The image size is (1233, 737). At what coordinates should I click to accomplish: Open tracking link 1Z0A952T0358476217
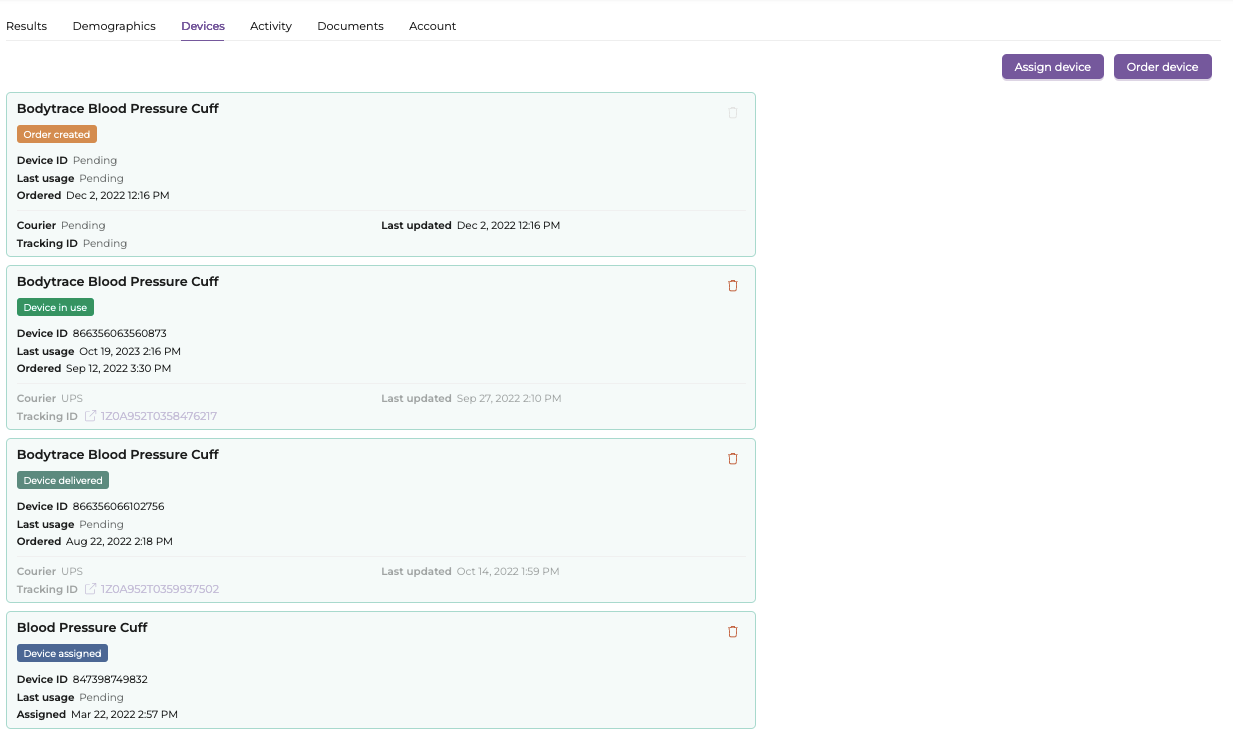(x=159, y=416)
